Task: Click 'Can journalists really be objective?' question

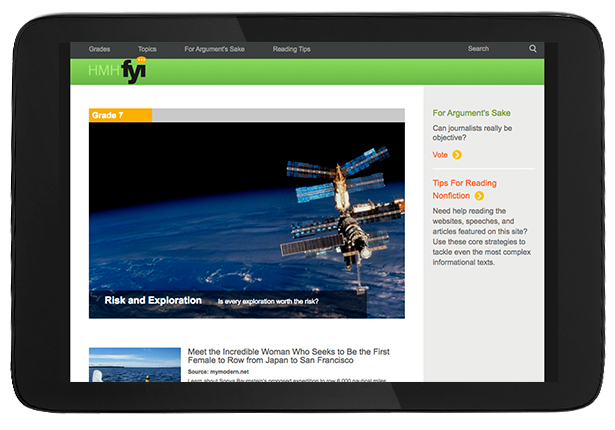Action: tap(472, 133)
